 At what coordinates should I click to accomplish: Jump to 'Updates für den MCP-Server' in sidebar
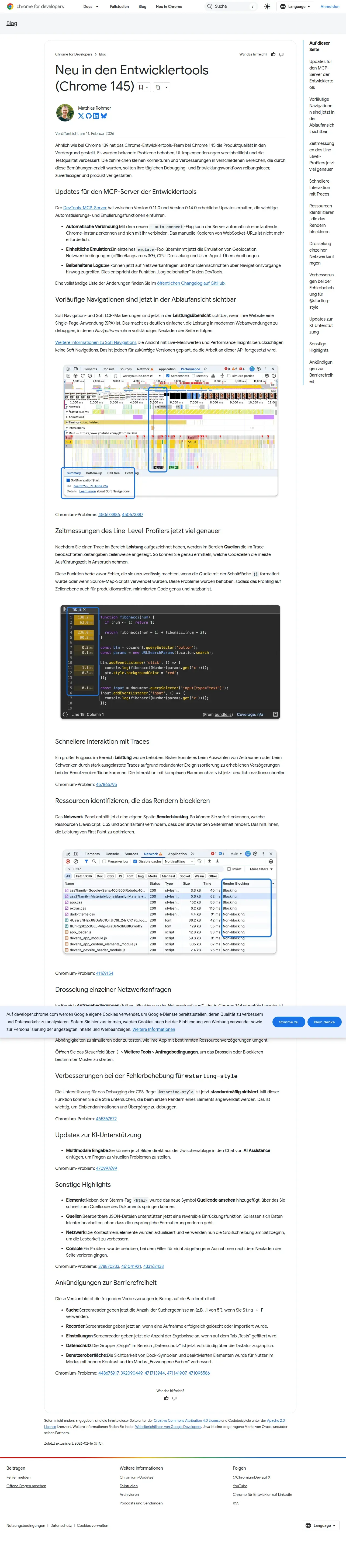[322, 74]
